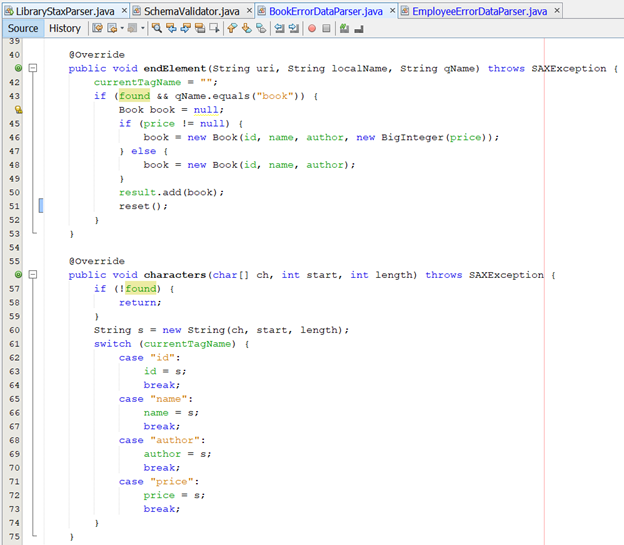The image size is (624, 545).
Task: Close the BookErrorDataParser.java tab
Action: (x=392, y=11)
